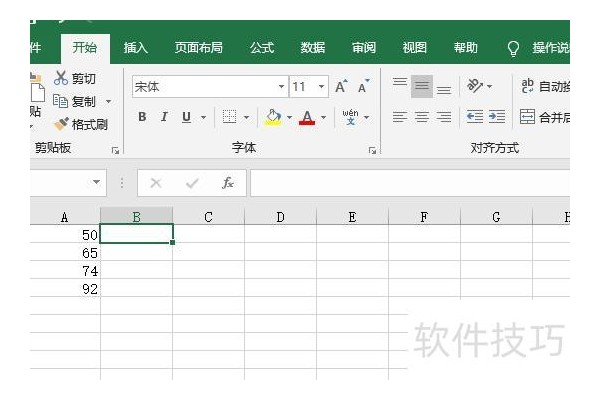Open clipboard (剪贴板) dialog launcher
The height and width of the screenshot is (400, 600).
click(x=115, y=150)
